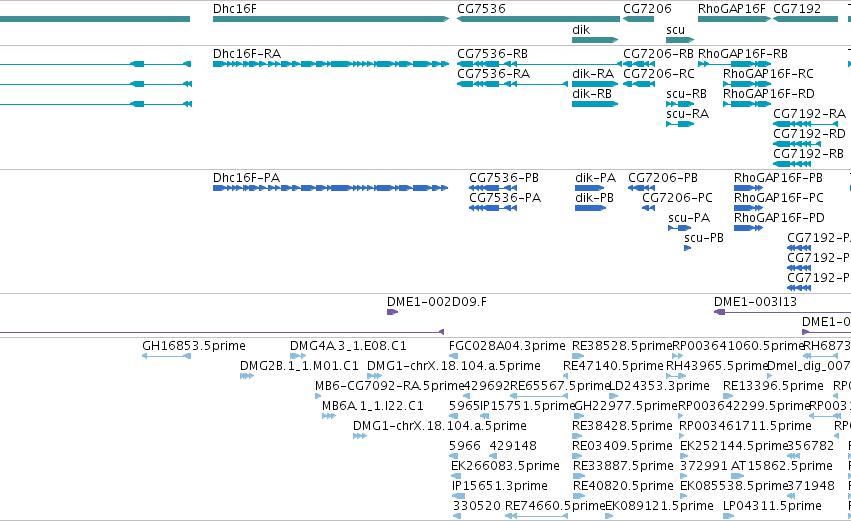Click the scu-RA transcript glyph

tap(680, 124)
